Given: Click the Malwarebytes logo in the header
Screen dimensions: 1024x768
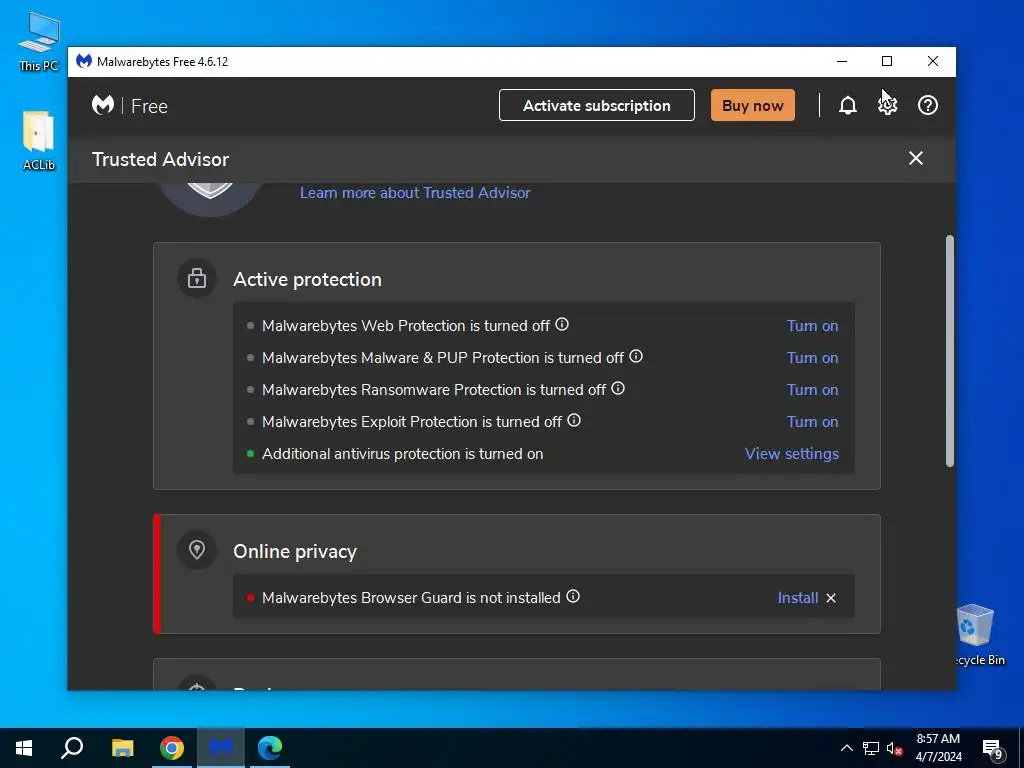Looking at the screenshot, I should click(103, 105).
